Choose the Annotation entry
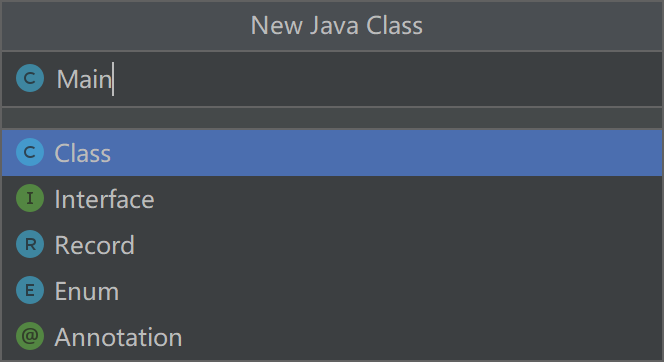Screen dimensions: 664x362 pyautogui.click(x=118, y=337)
